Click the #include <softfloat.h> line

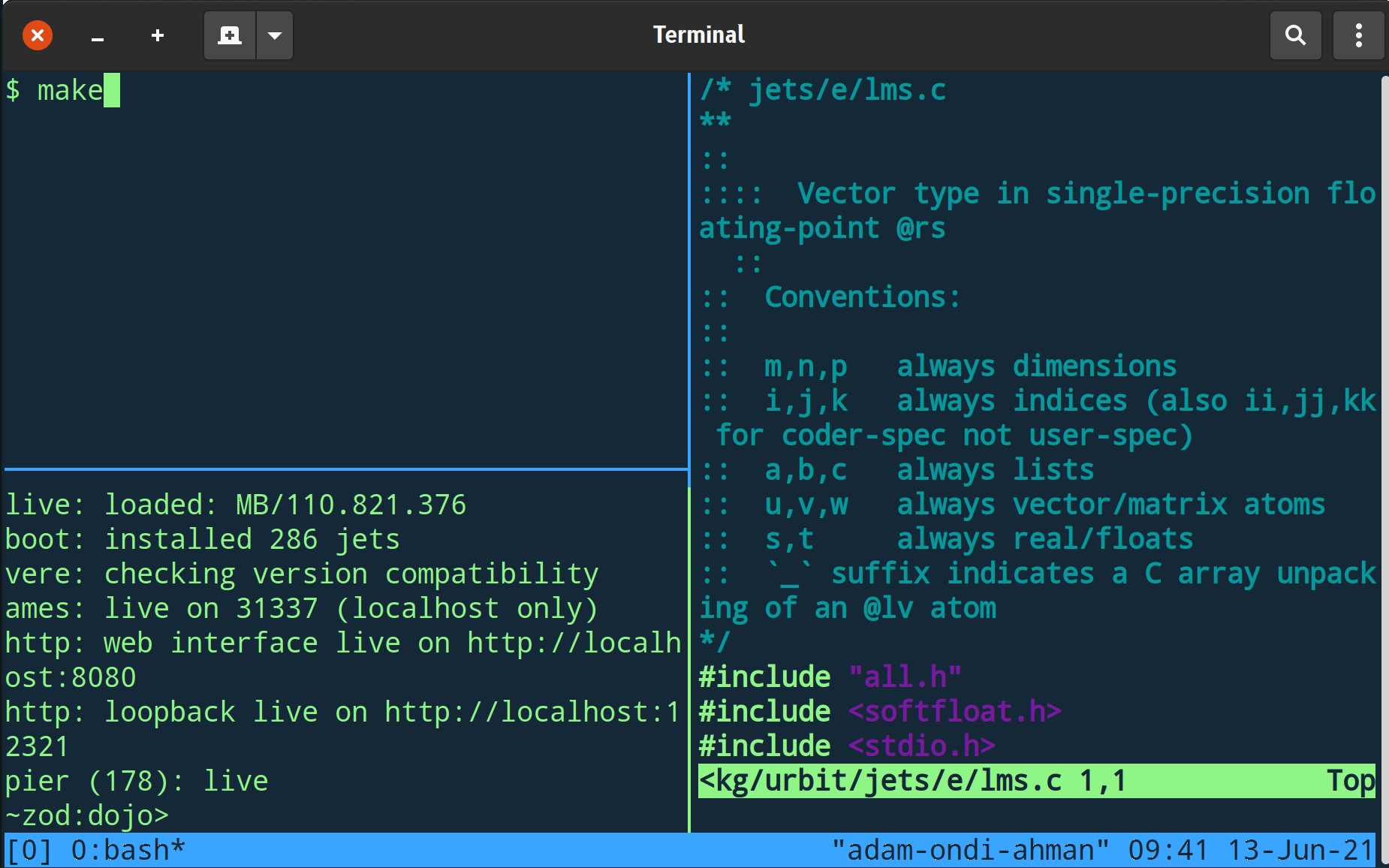tap(879, 712)
